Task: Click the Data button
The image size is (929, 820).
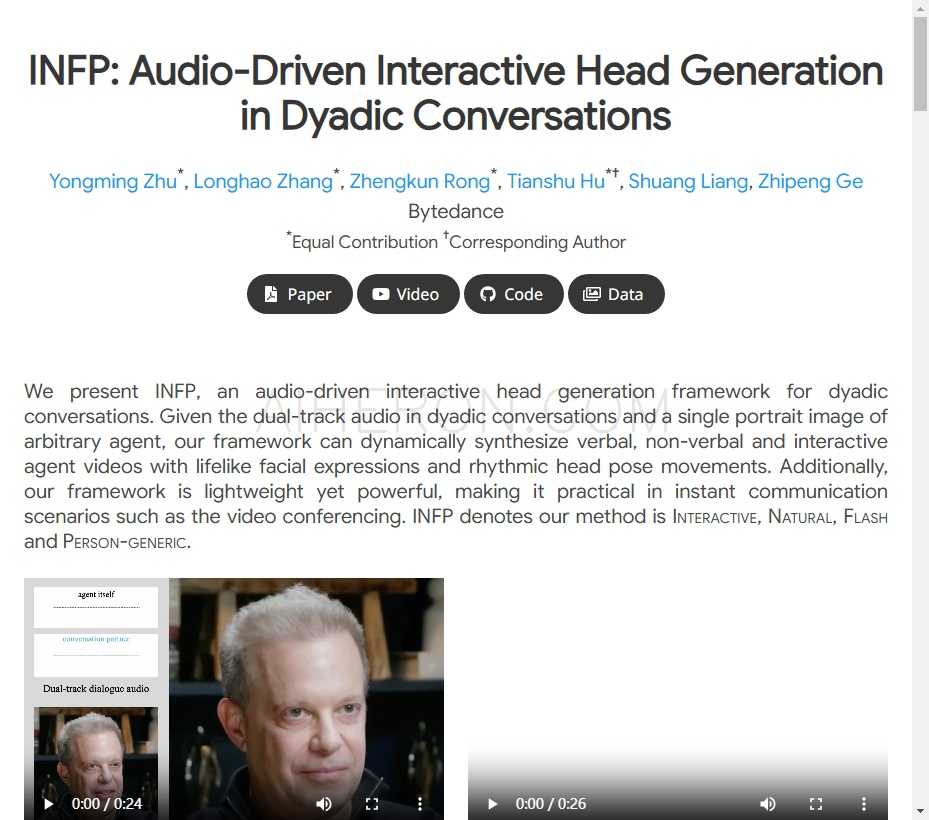Action: (x=616, y=293)
